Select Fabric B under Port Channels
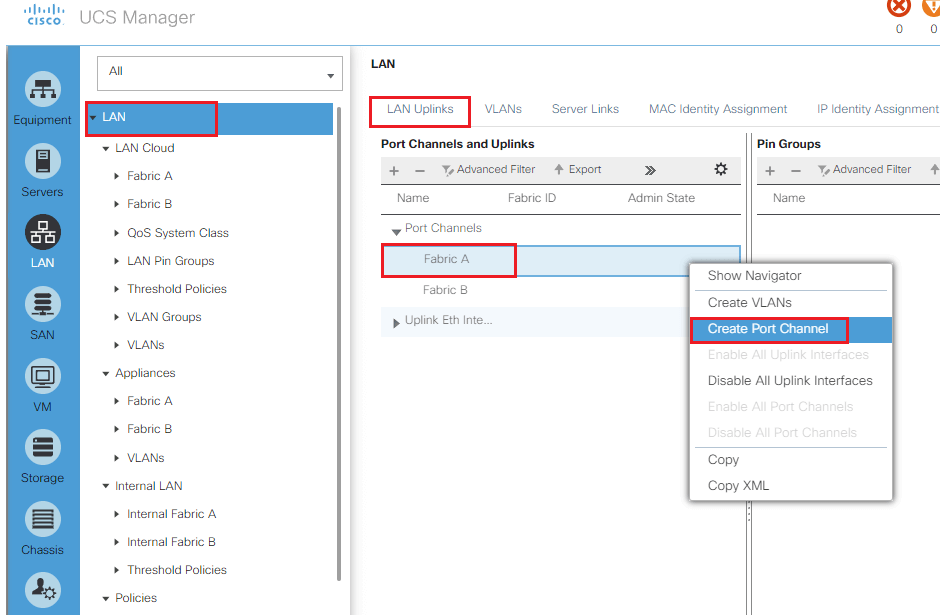The width and height of the screenshot is (940, 615). tap(445, 290)
